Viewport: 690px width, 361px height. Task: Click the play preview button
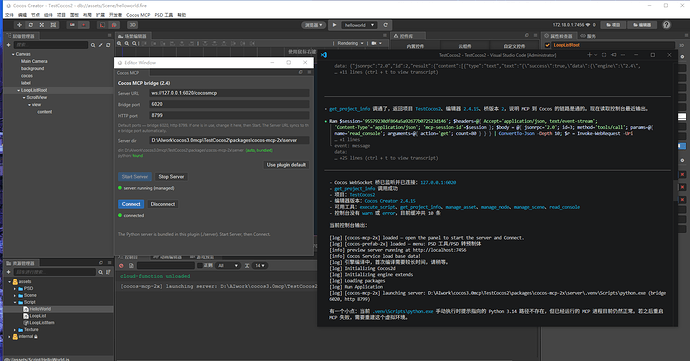click(334, 25)
